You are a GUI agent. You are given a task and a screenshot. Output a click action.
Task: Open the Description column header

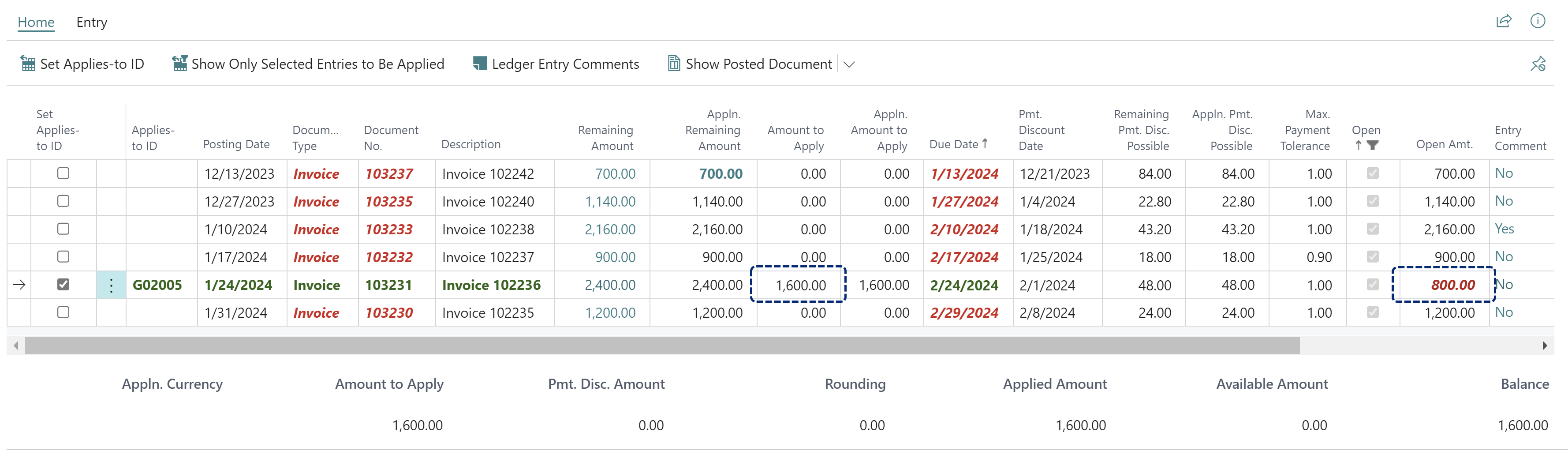click(470, 144)
